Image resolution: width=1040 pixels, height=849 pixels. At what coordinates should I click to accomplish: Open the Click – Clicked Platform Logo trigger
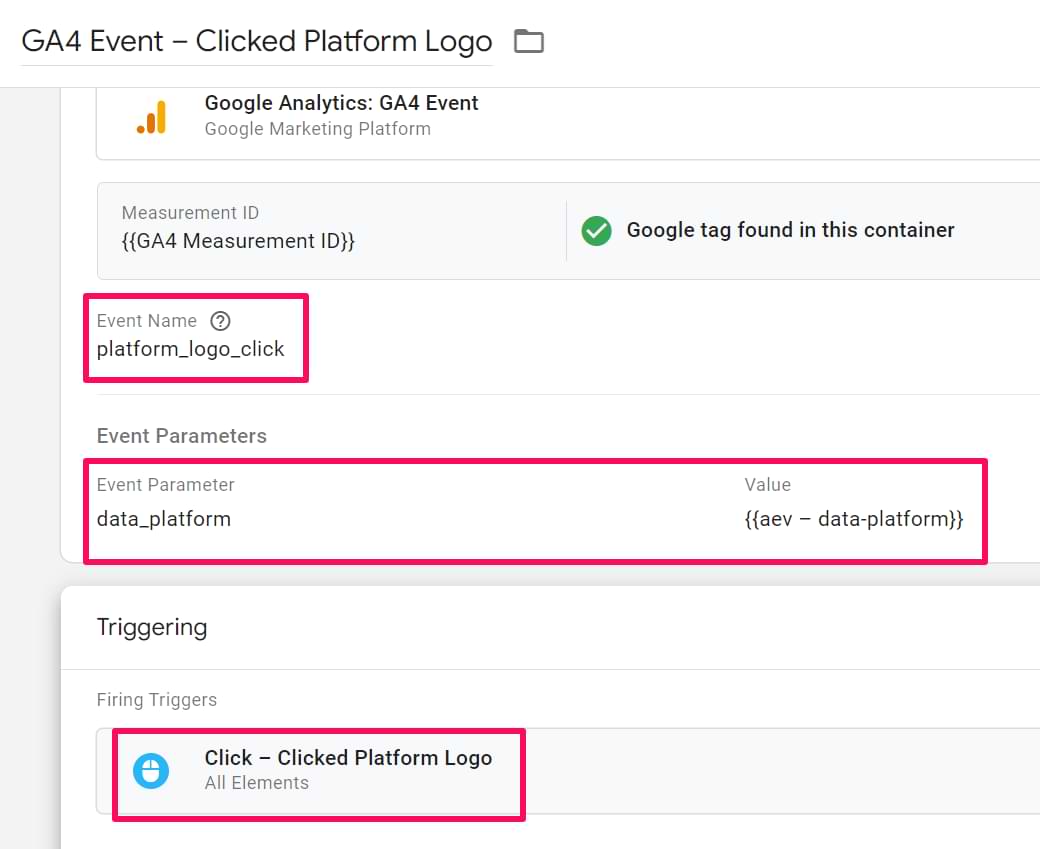point(348,758)
